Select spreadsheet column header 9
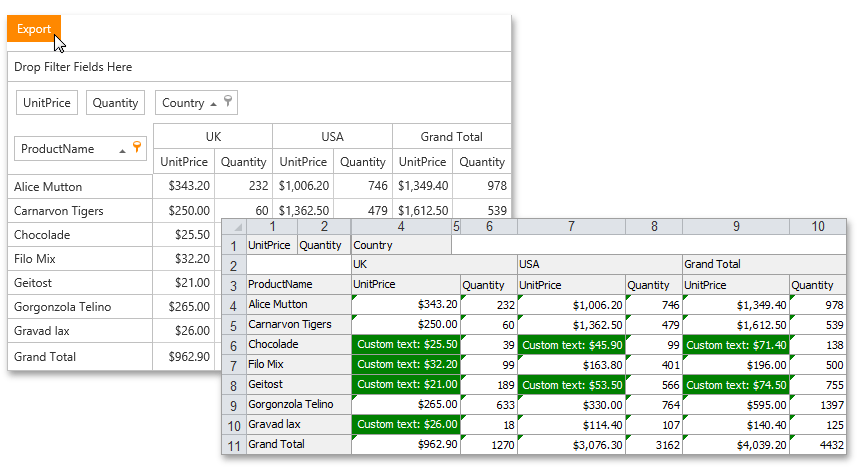Viewport: 860px width, 470px height. pos(736,226)
